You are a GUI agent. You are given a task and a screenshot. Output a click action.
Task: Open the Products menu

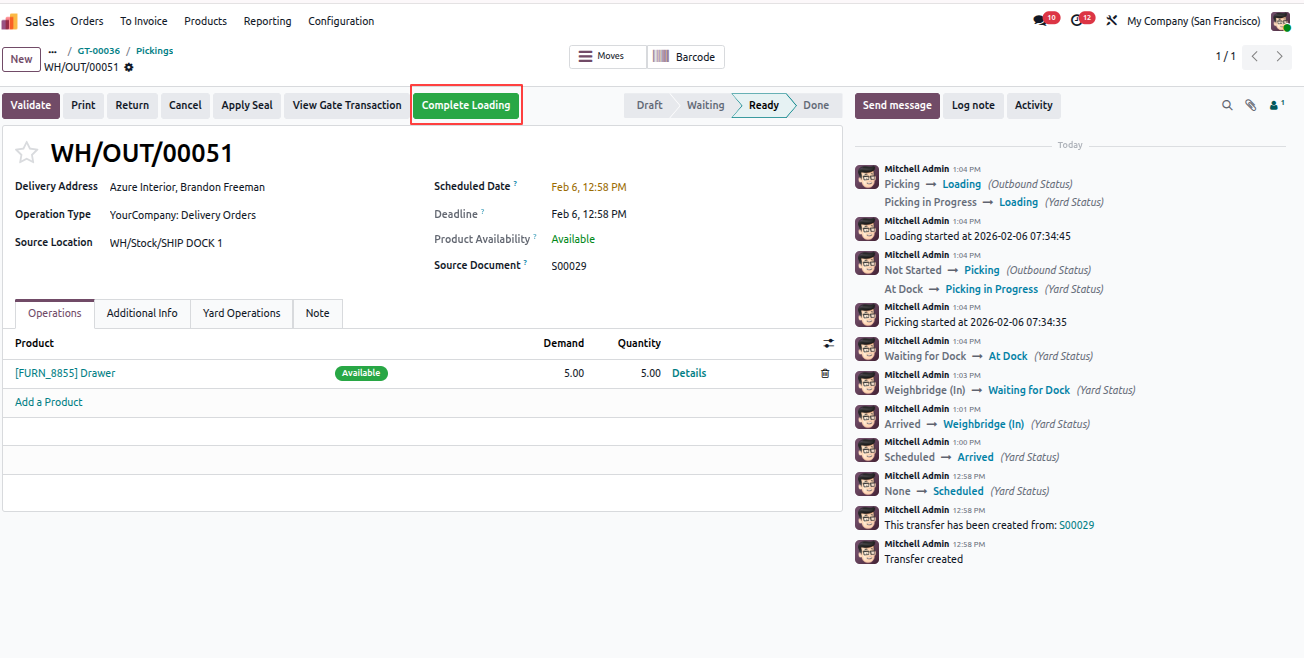click(205, 21)
